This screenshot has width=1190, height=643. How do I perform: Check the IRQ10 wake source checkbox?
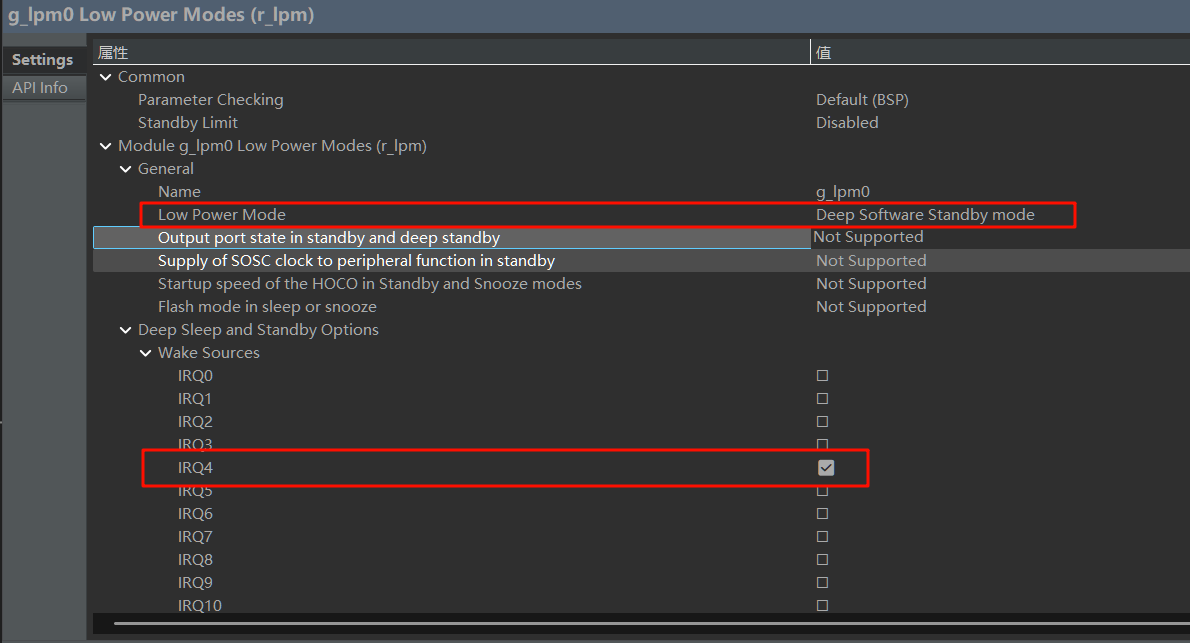(x=822, y=605)
